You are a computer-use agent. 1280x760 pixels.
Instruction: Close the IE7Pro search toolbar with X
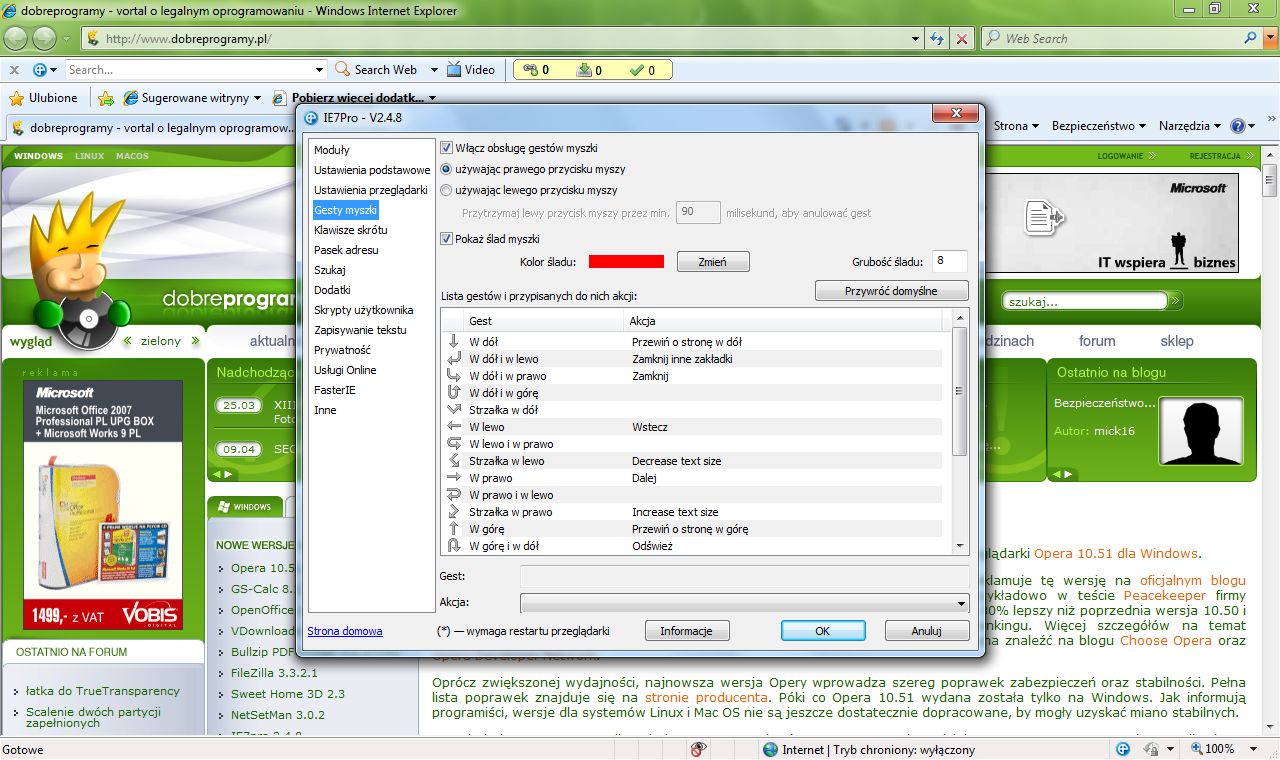pyautogui.click(x=15, y=70)
